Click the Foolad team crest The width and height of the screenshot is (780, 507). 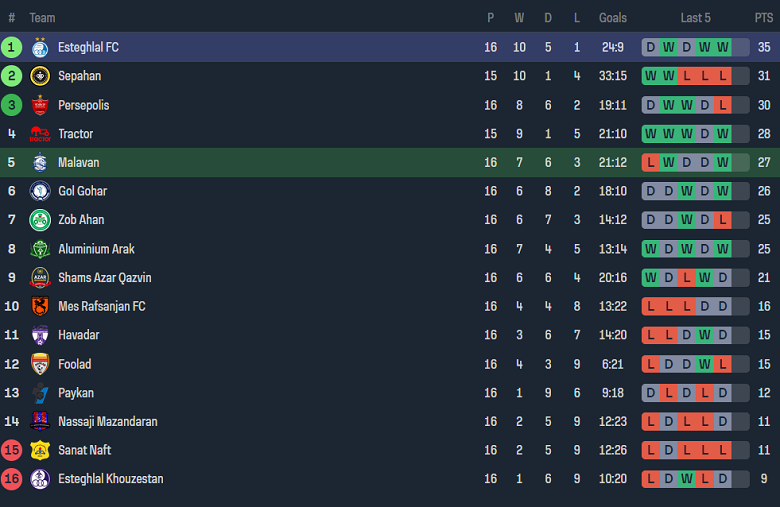tap(40, 364)
